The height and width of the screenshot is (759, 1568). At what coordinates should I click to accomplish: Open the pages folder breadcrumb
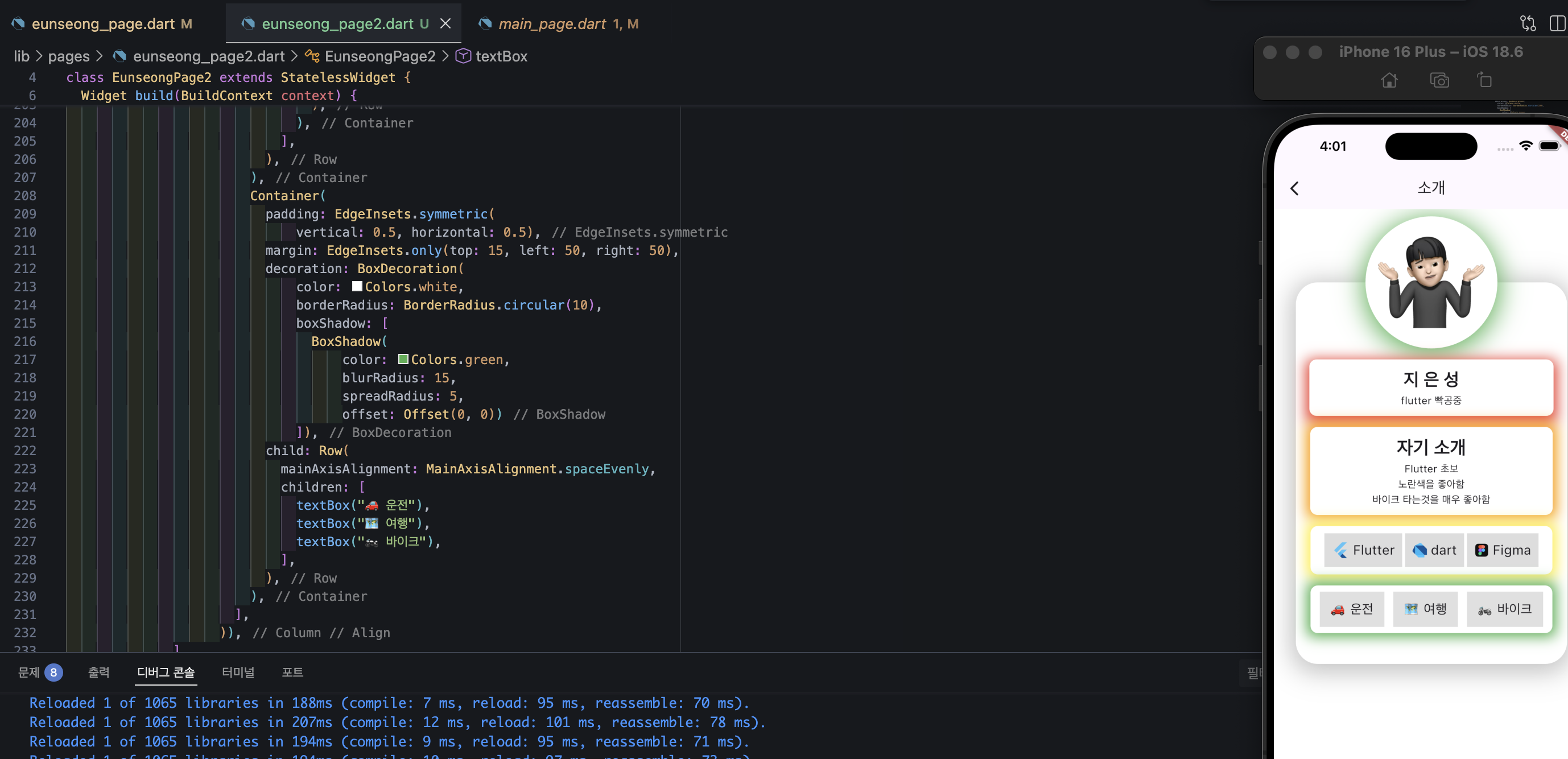pos(69,56)
